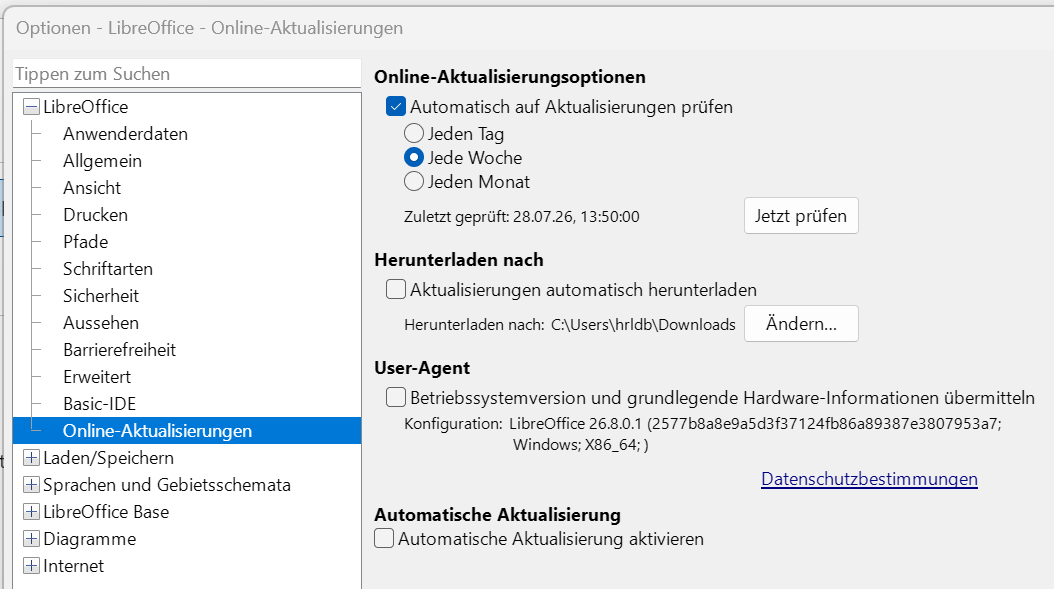Go to the Ansicht options page

[91, 188]
